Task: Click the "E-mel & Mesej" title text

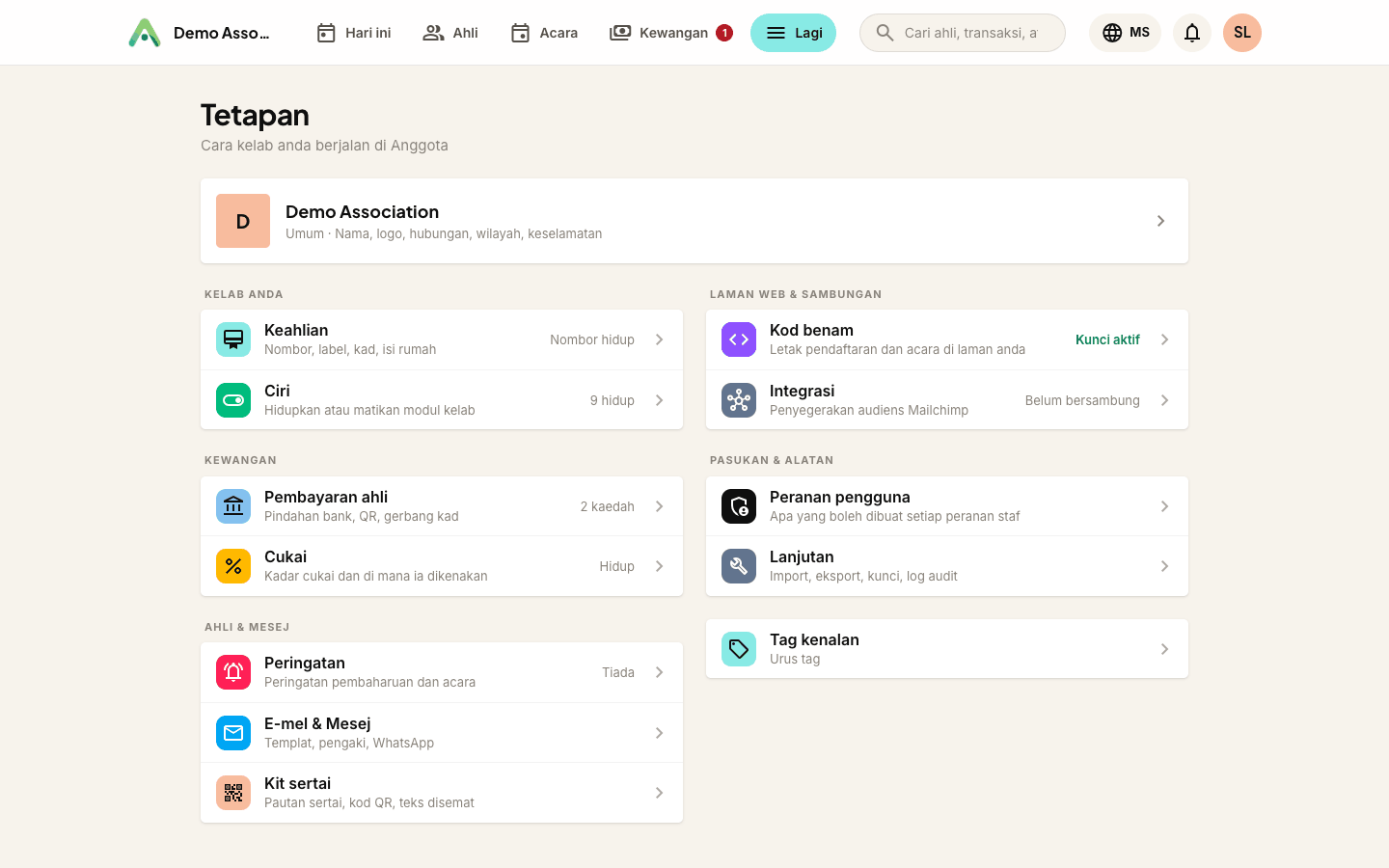Action: tap(317, 723)
